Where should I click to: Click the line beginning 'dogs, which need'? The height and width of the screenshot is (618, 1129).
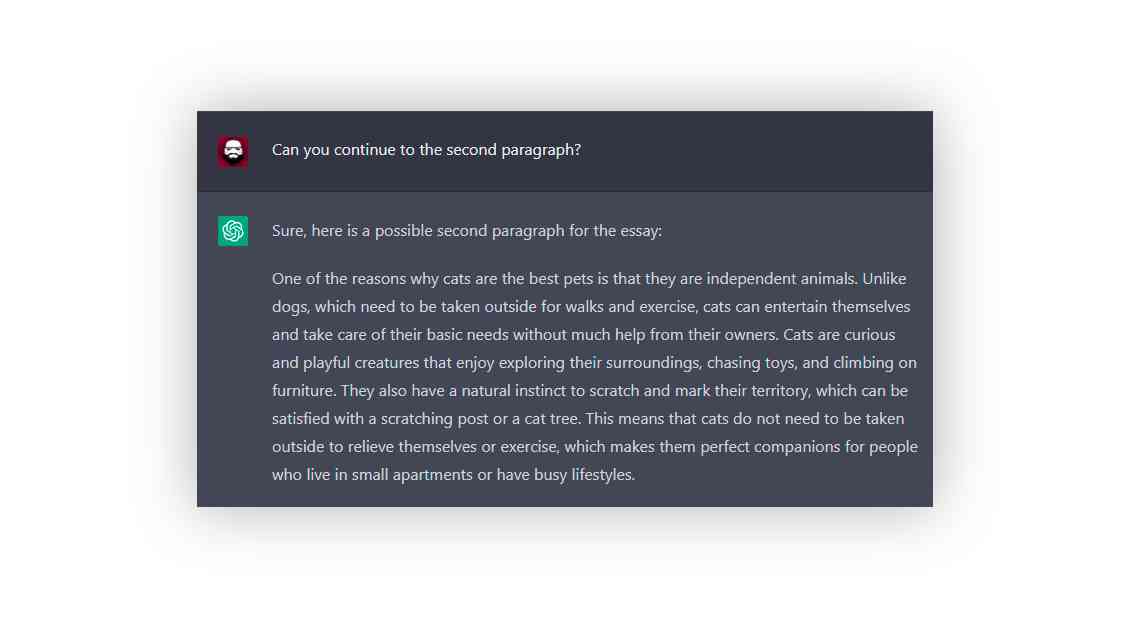click(x=591, y=307)
